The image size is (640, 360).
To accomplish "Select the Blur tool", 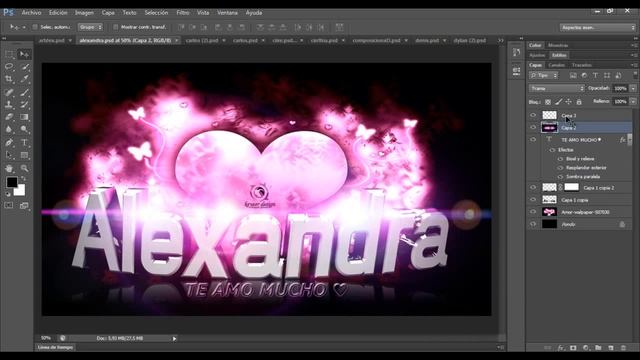I will pyautogui.click(x=9, y=129).
